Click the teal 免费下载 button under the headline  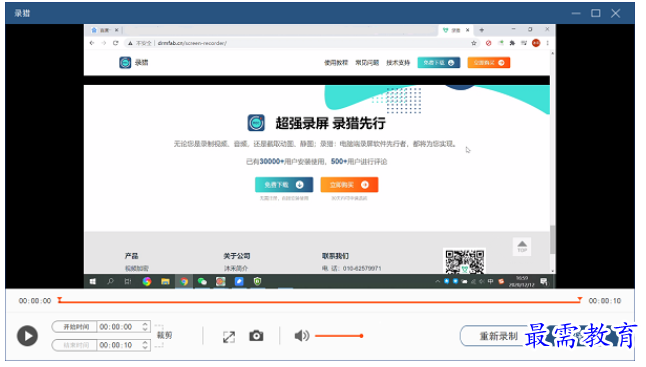[x=284, y=185]
